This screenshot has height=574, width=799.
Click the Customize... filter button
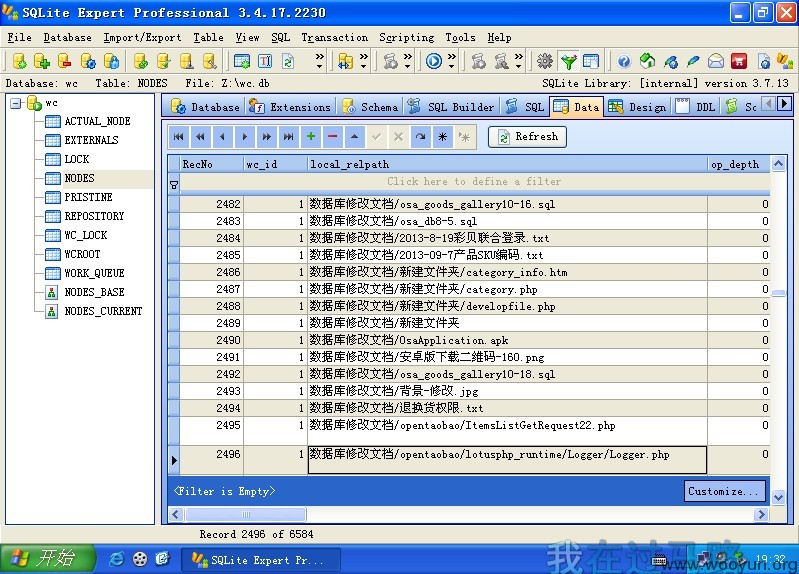[x=724, y=491]
